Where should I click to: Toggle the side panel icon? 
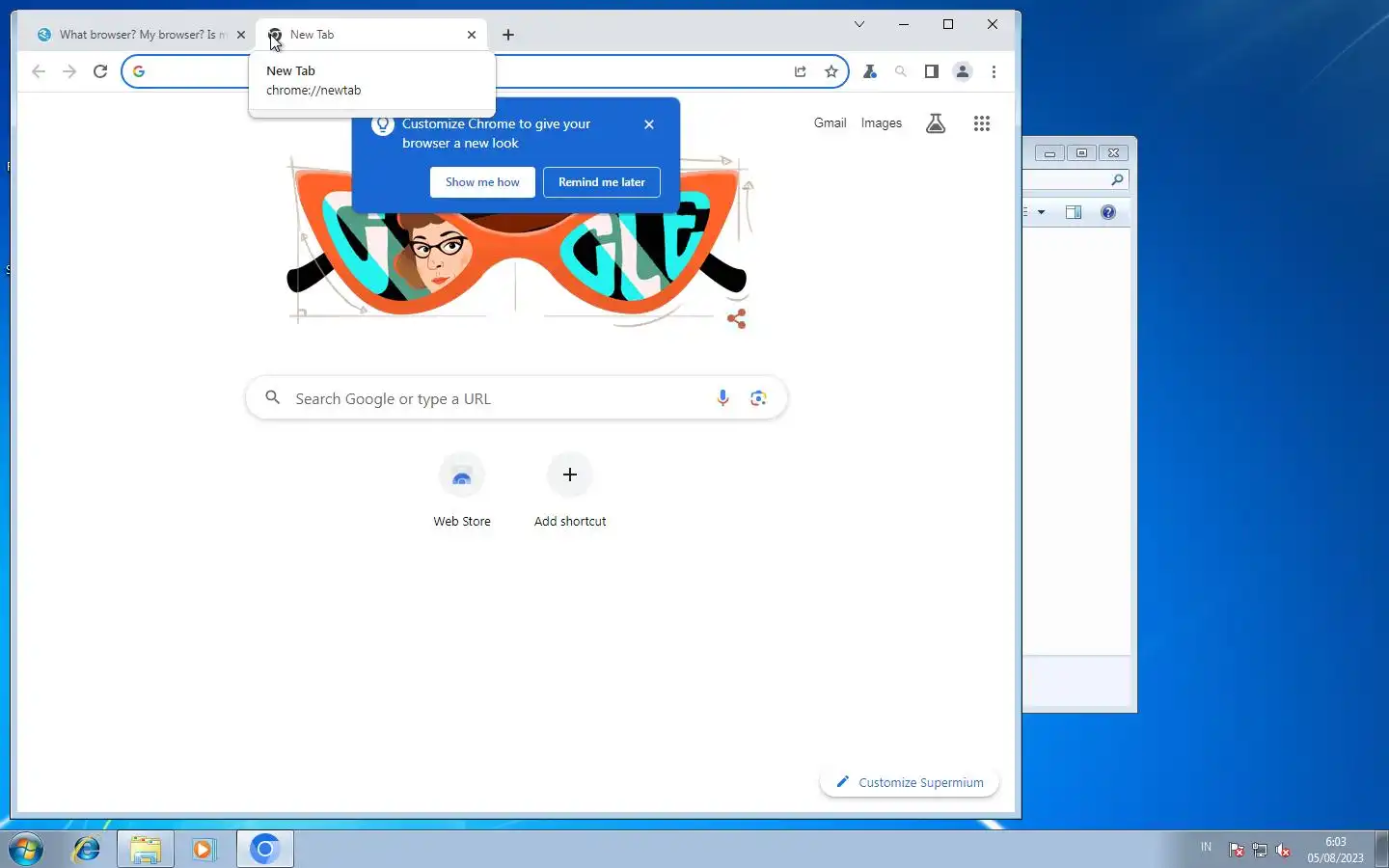click(932, 71)
